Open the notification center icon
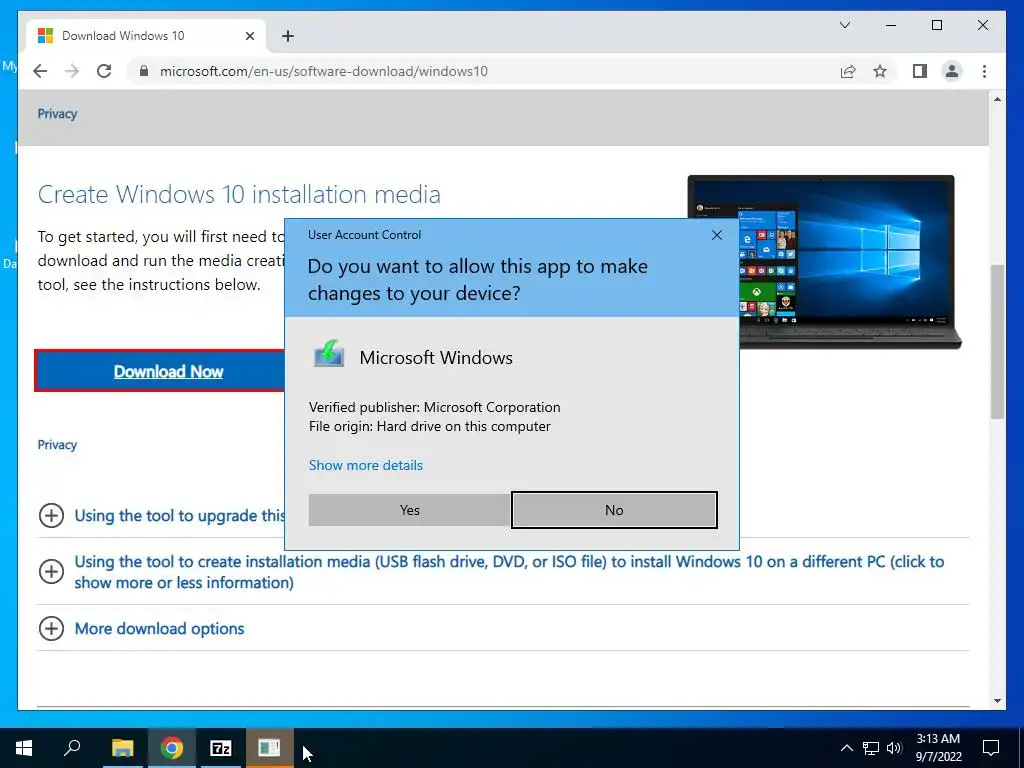 pyautogui.click(x=991, y=748)
